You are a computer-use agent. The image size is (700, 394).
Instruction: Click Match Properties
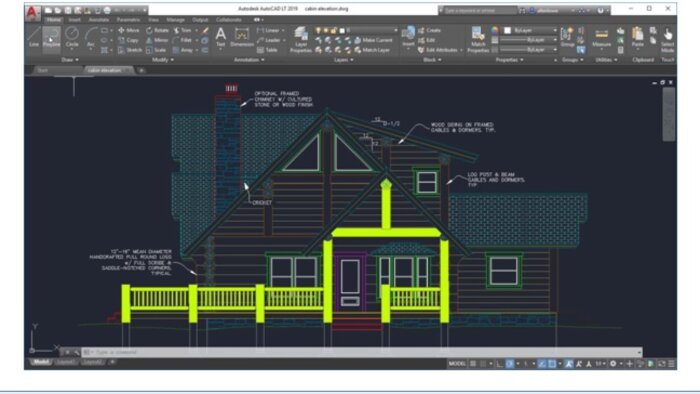478,39
